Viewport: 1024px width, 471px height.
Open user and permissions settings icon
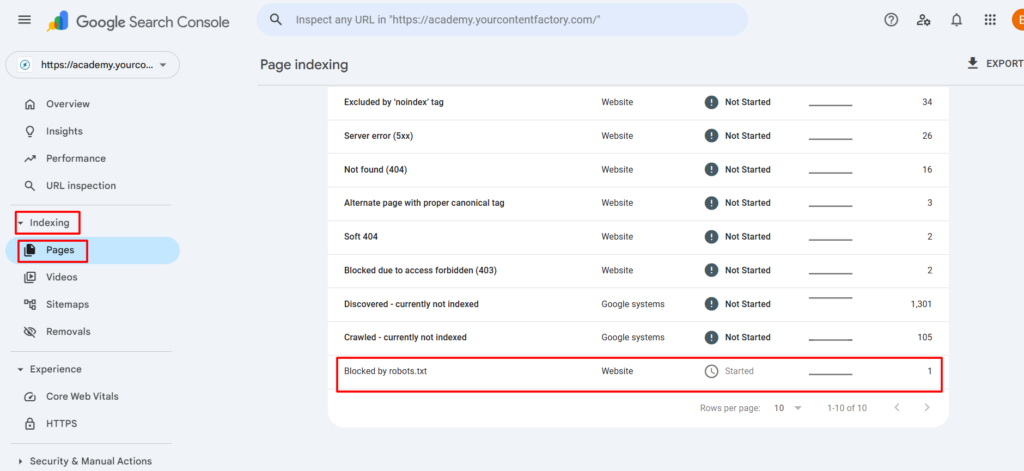[924, 20]
